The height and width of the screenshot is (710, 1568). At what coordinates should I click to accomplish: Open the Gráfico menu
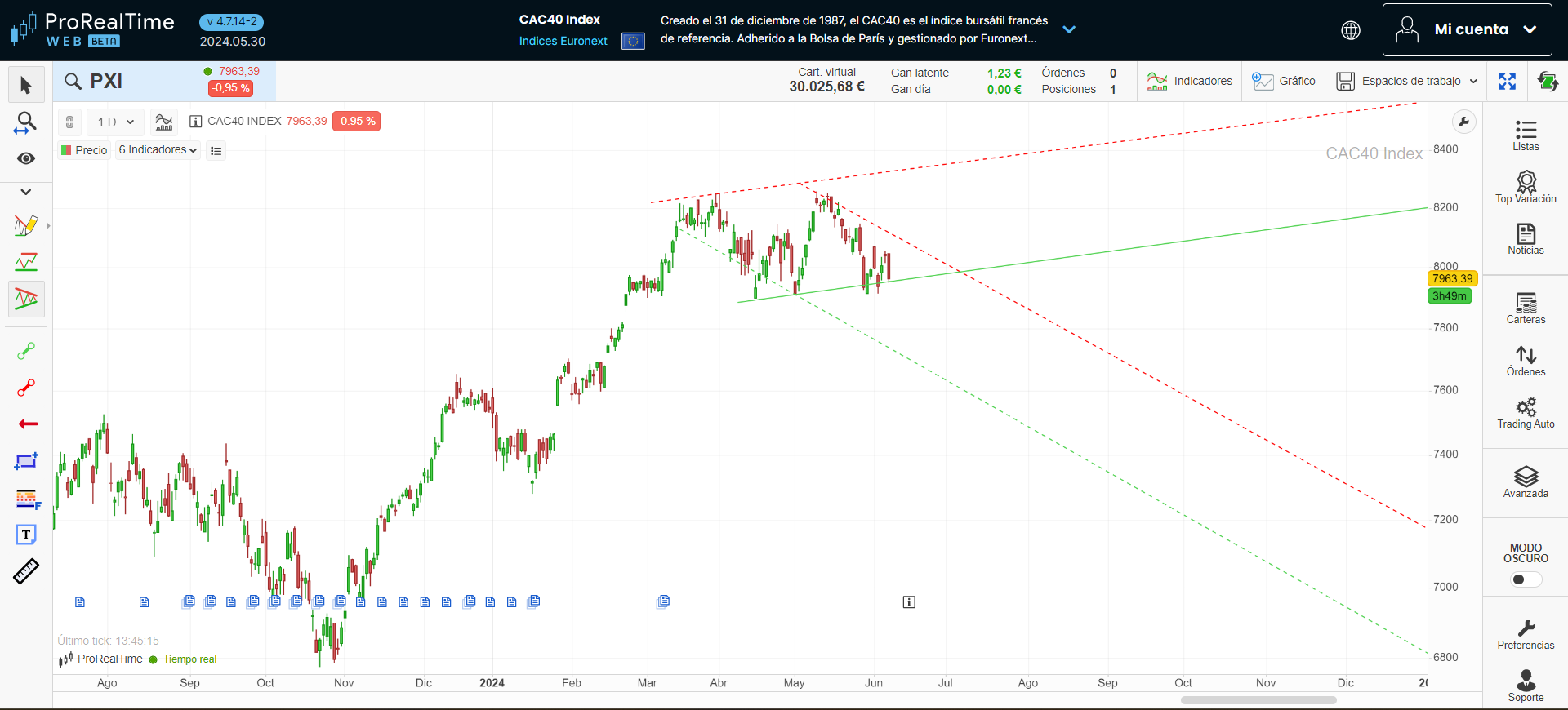point(1284,81)
